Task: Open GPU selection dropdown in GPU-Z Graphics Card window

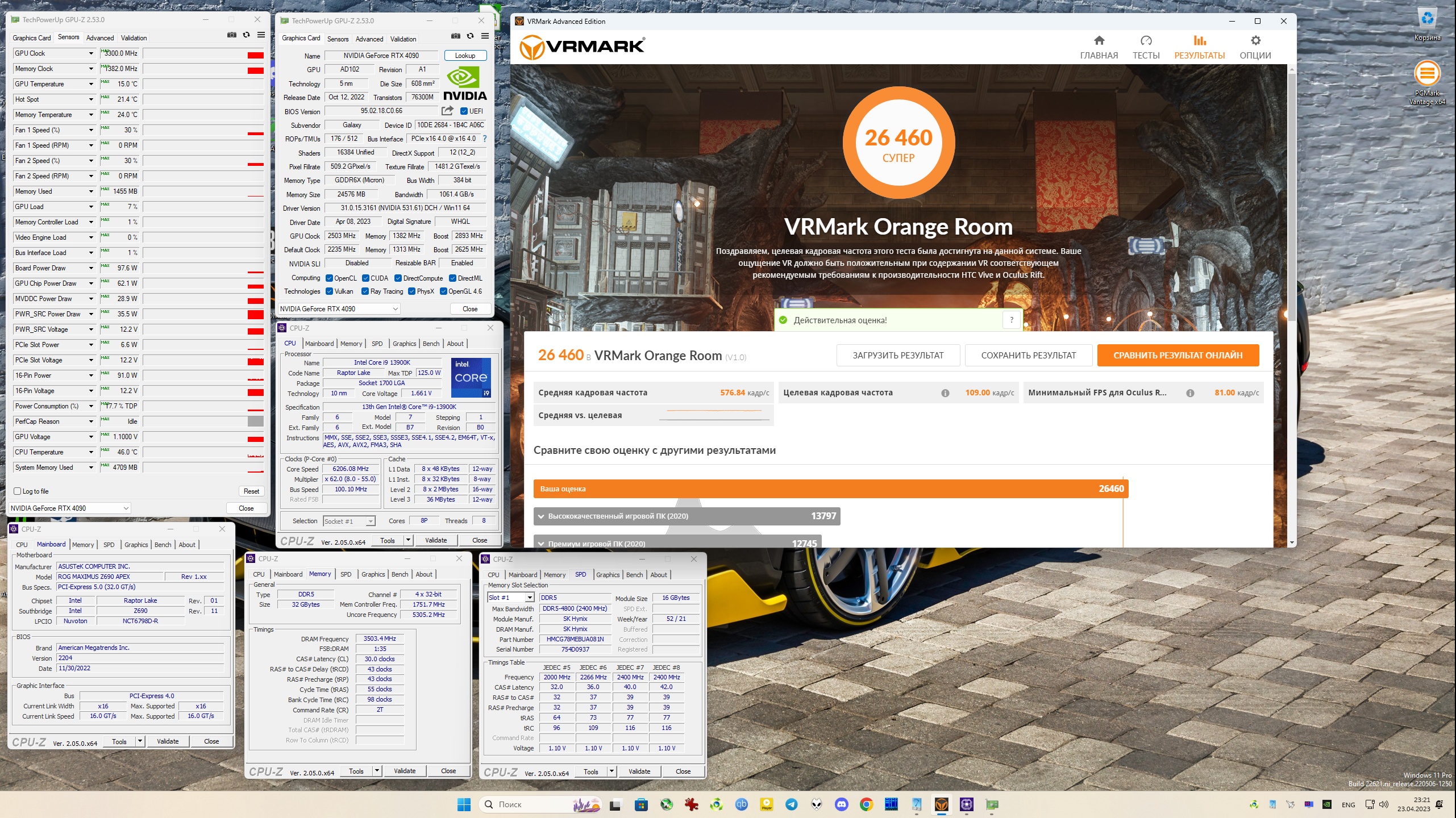Action: point(339,309)
